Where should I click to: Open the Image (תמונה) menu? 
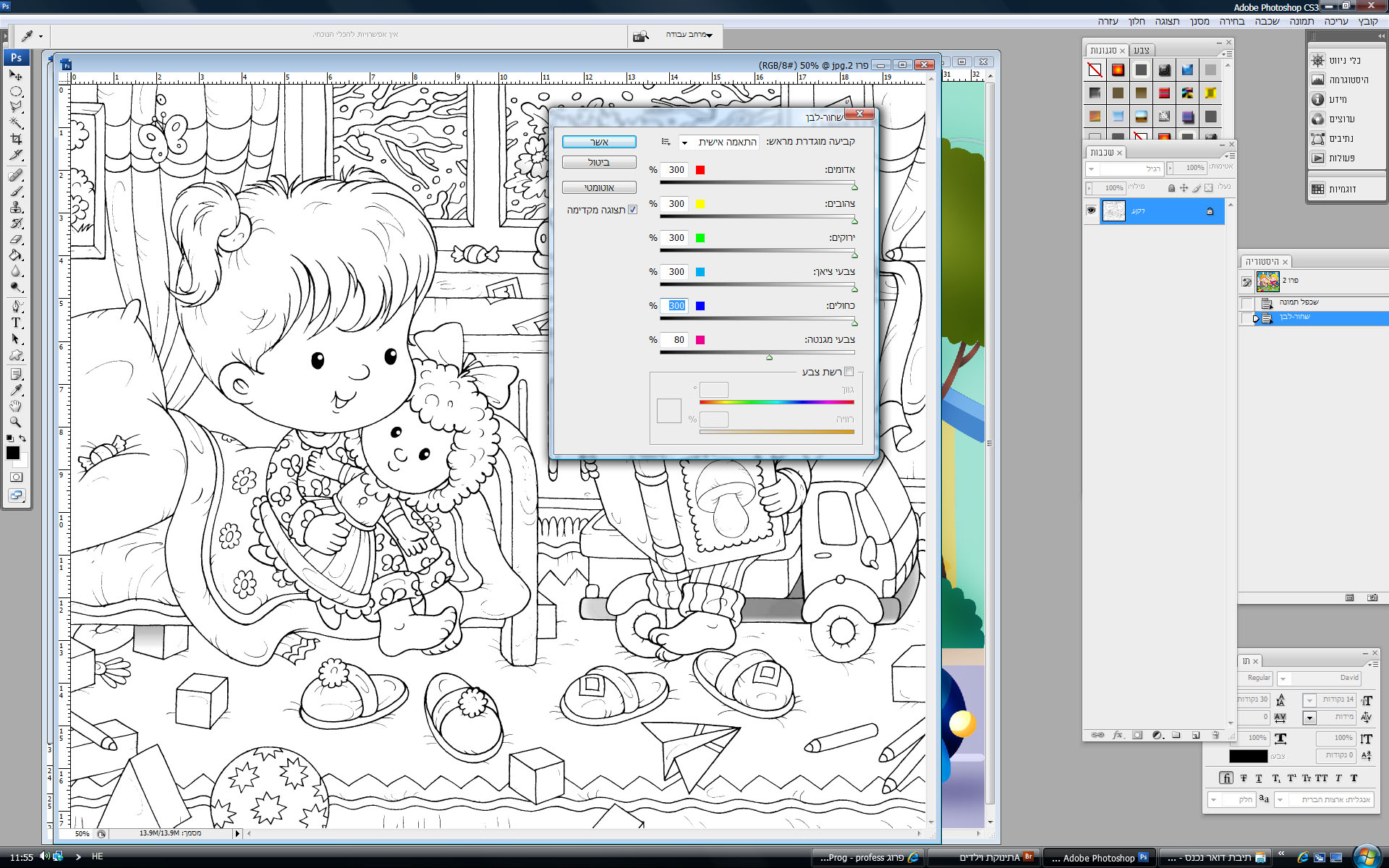tap(1301, 22)
